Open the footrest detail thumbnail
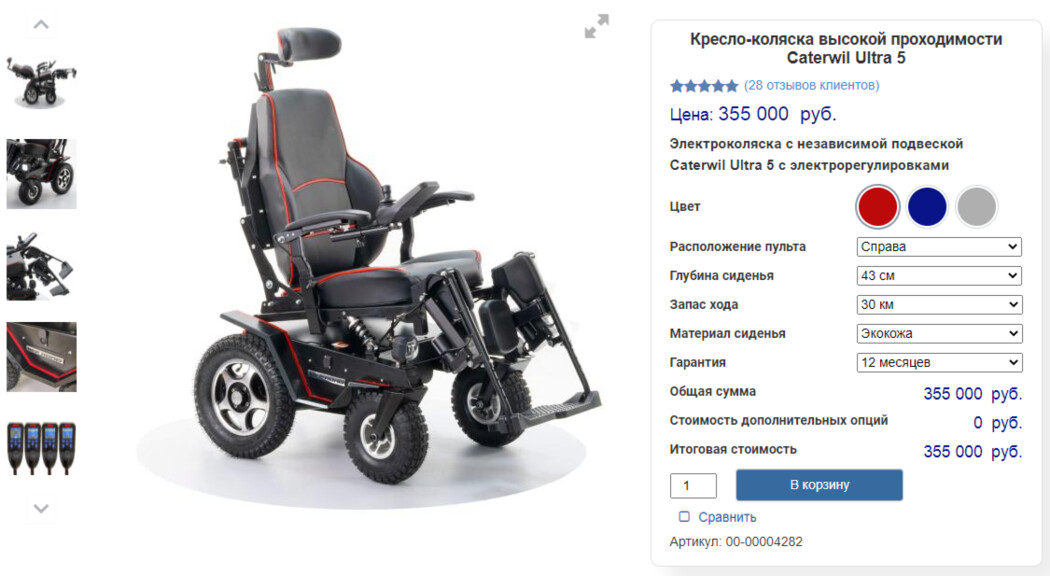 coord(42,265)
